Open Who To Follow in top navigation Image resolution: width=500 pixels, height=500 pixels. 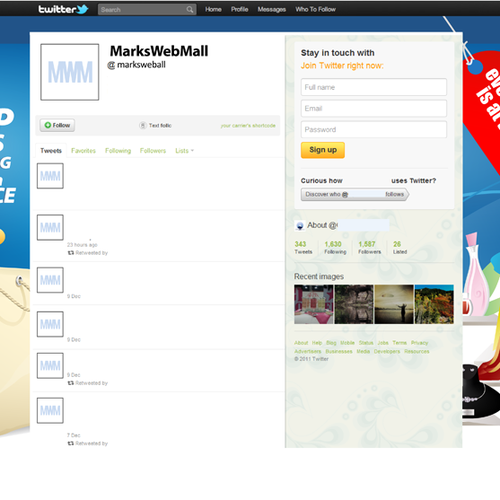tap(315, 9)
